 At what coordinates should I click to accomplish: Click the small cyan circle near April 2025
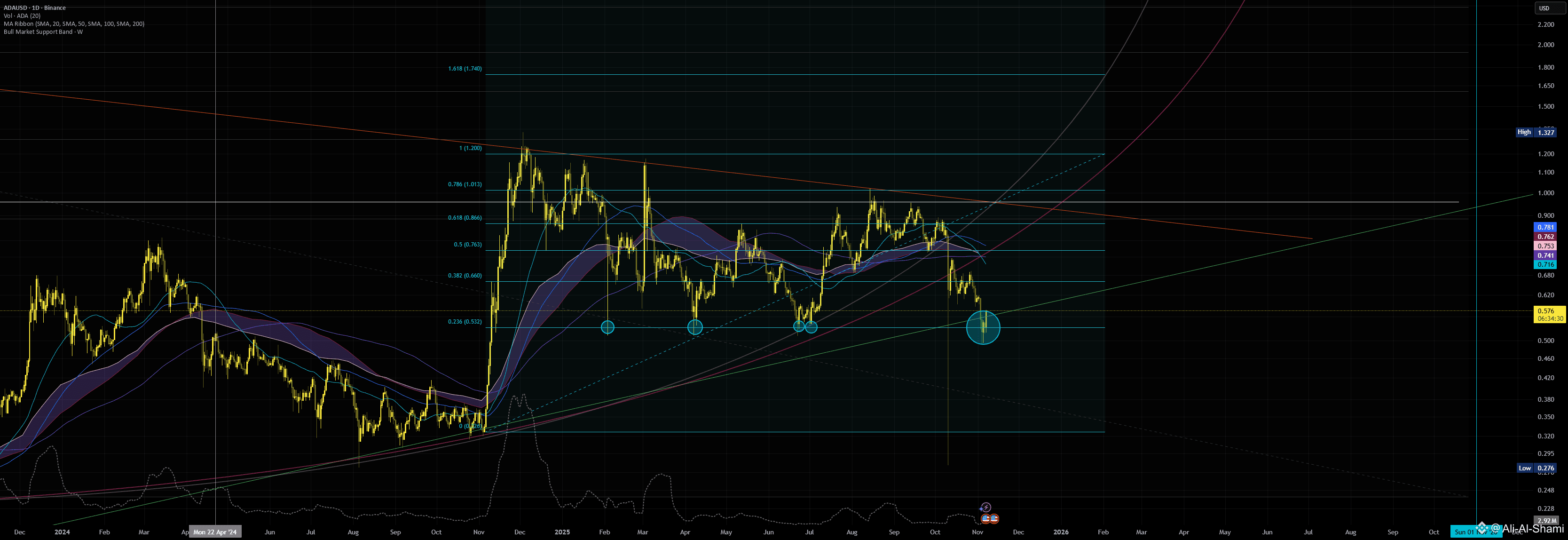[x=694, y=327]
